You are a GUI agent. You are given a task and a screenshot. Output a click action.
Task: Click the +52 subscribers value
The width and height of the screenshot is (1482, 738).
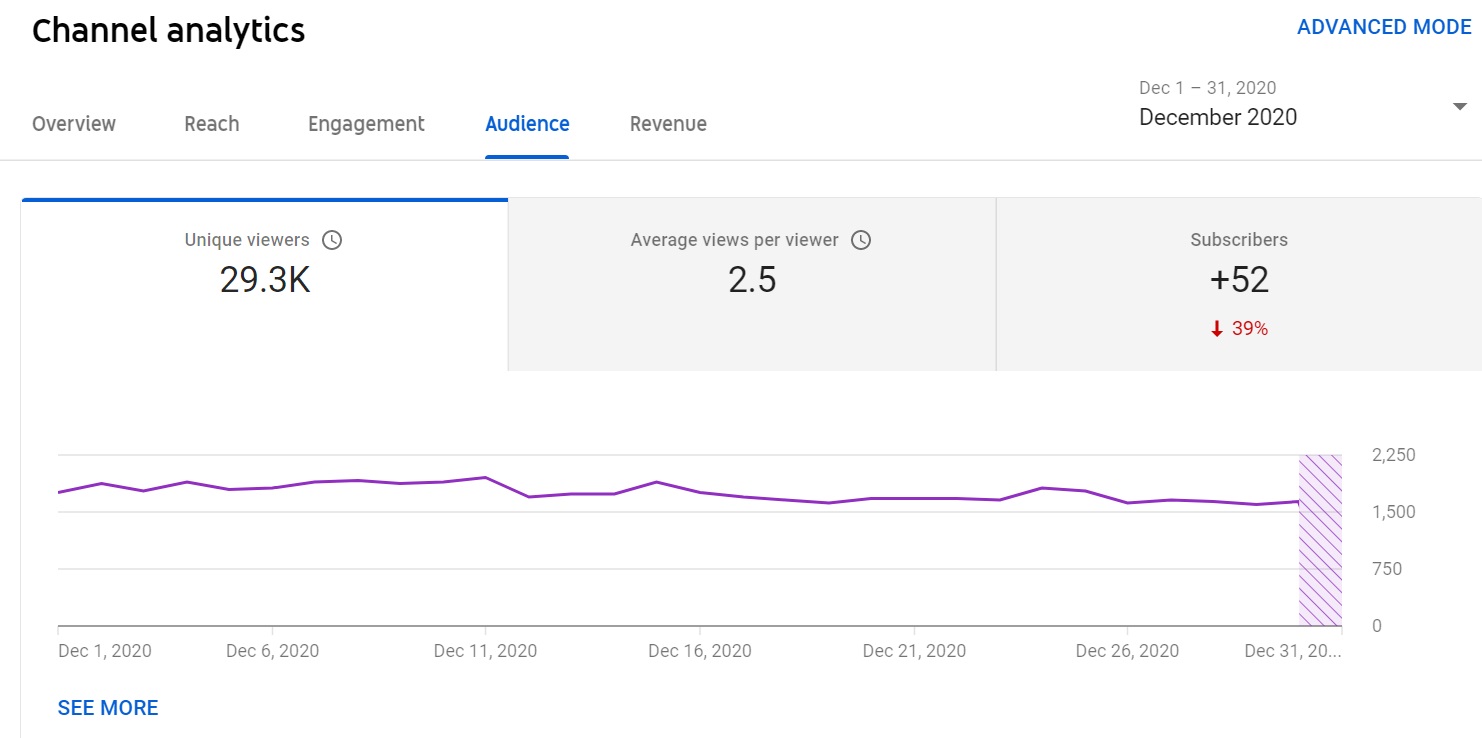(1239, 280)
